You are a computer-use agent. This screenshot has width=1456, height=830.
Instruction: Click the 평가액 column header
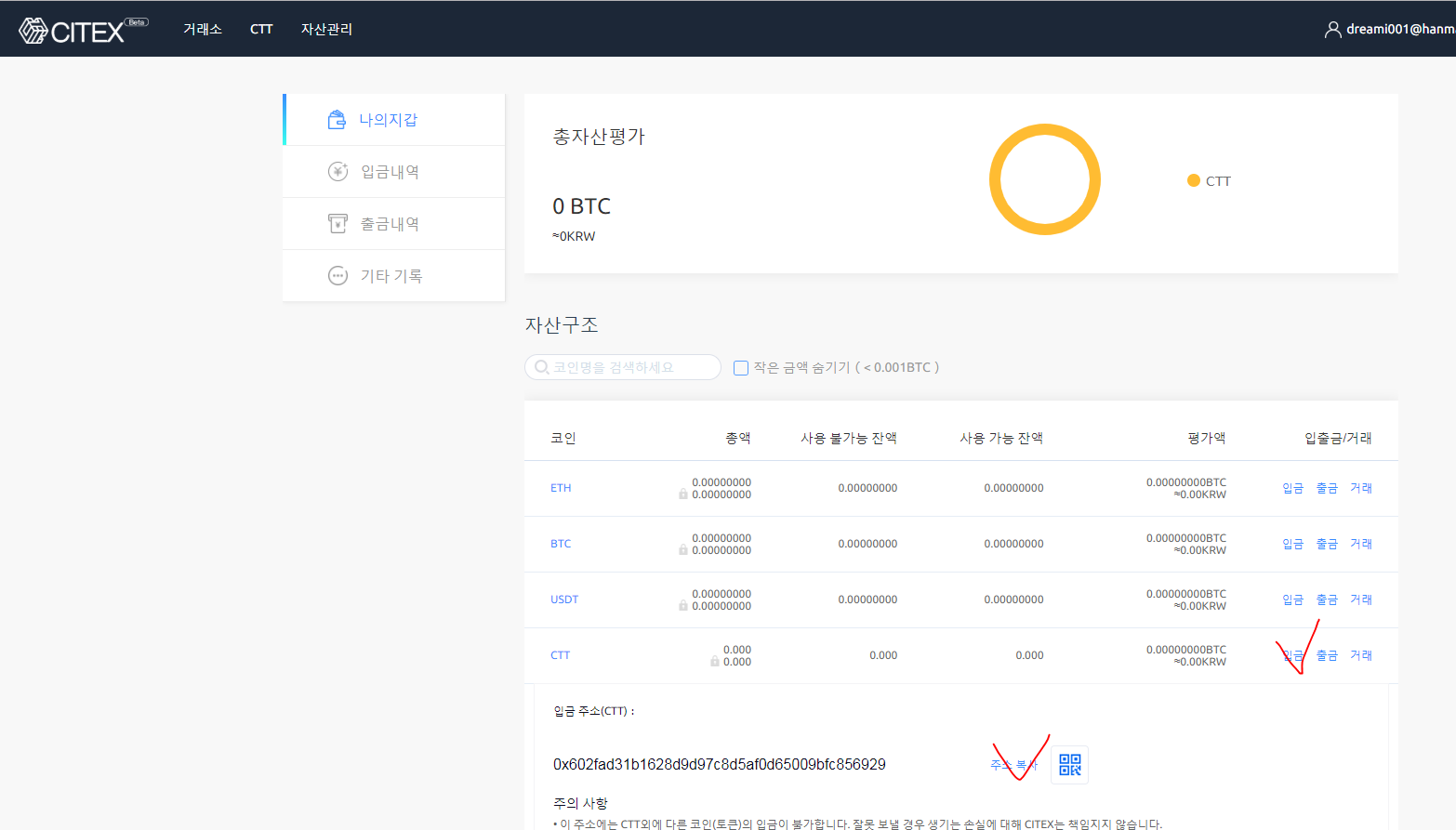pos(1207,438)
